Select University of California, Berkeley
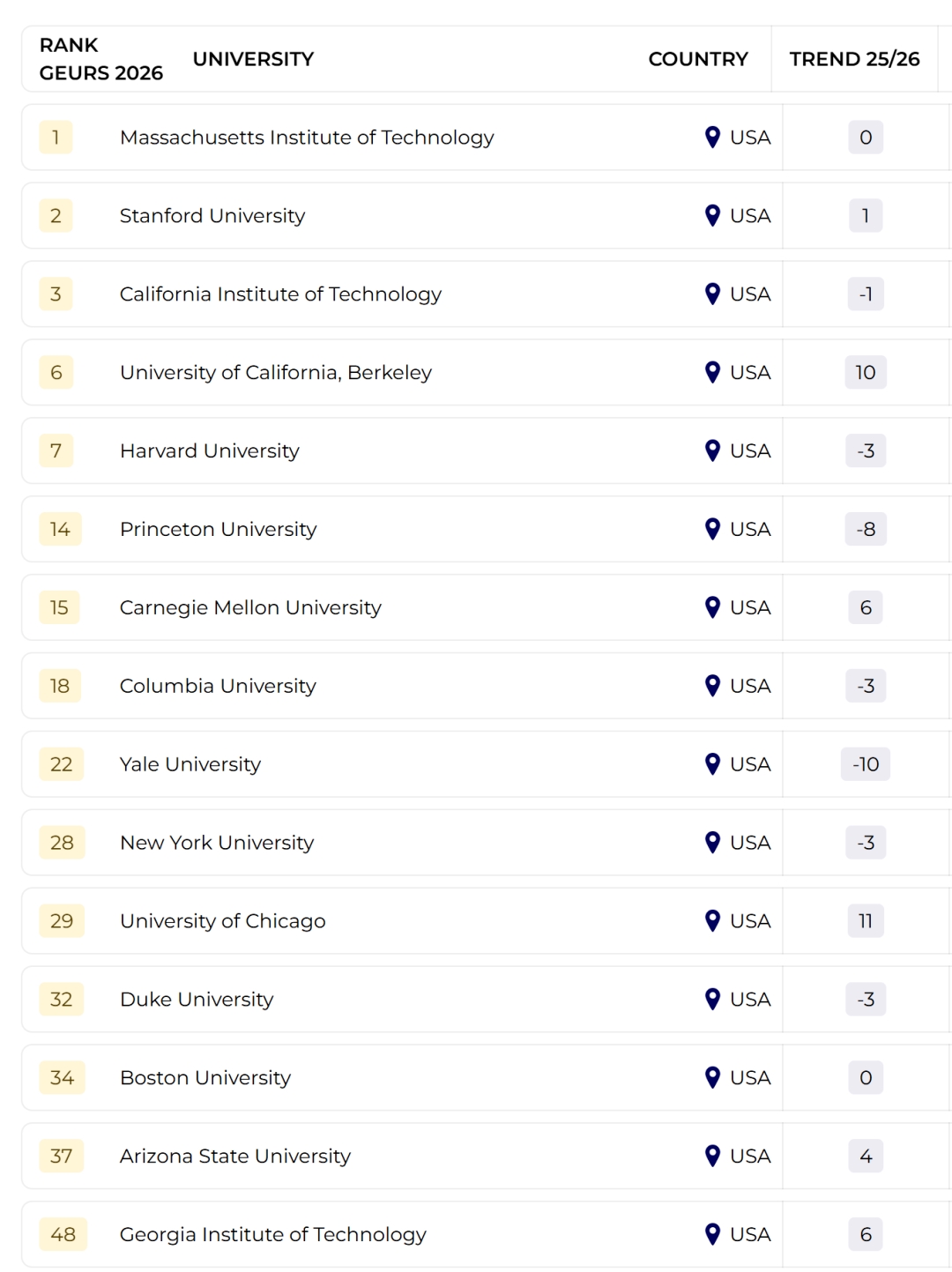The height and width of the screenshot is (1272, 952). click(x=276, y=373)
